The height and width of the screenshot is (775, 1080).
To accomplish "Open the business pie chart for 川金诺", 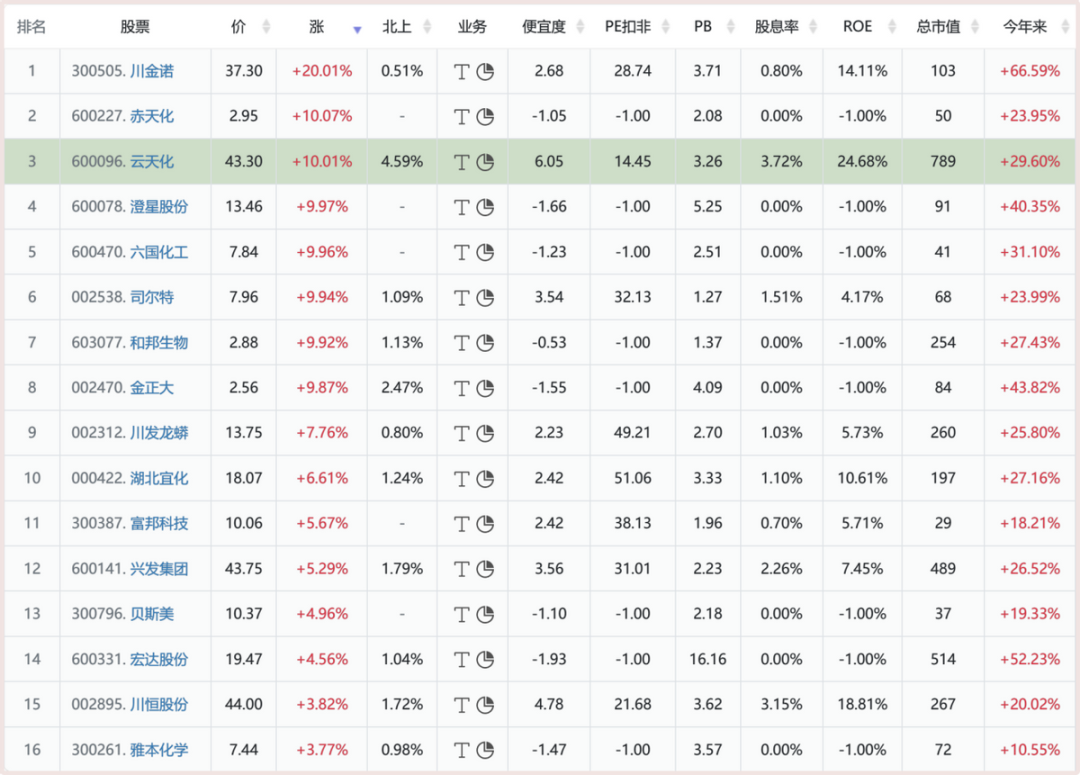I will [x=484, y=71].
